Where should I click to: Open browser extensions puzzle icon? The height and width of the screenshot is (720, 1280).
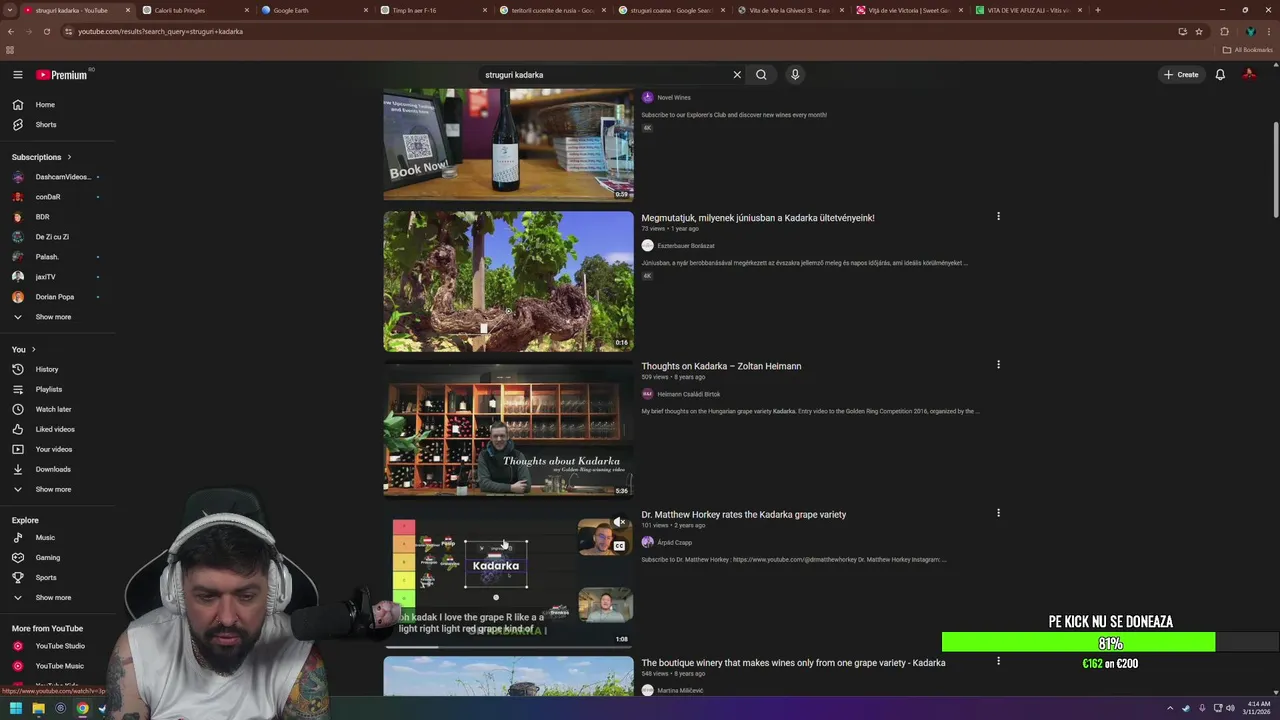coord(1224,31)
